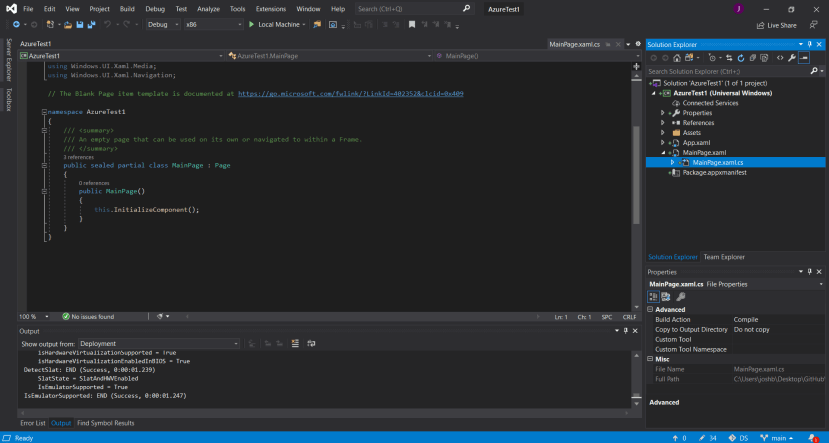Switch to Team Explorer tab
The height and width of the screenshot is (443, 829).
pyautogui.click(x=724, y=257)
